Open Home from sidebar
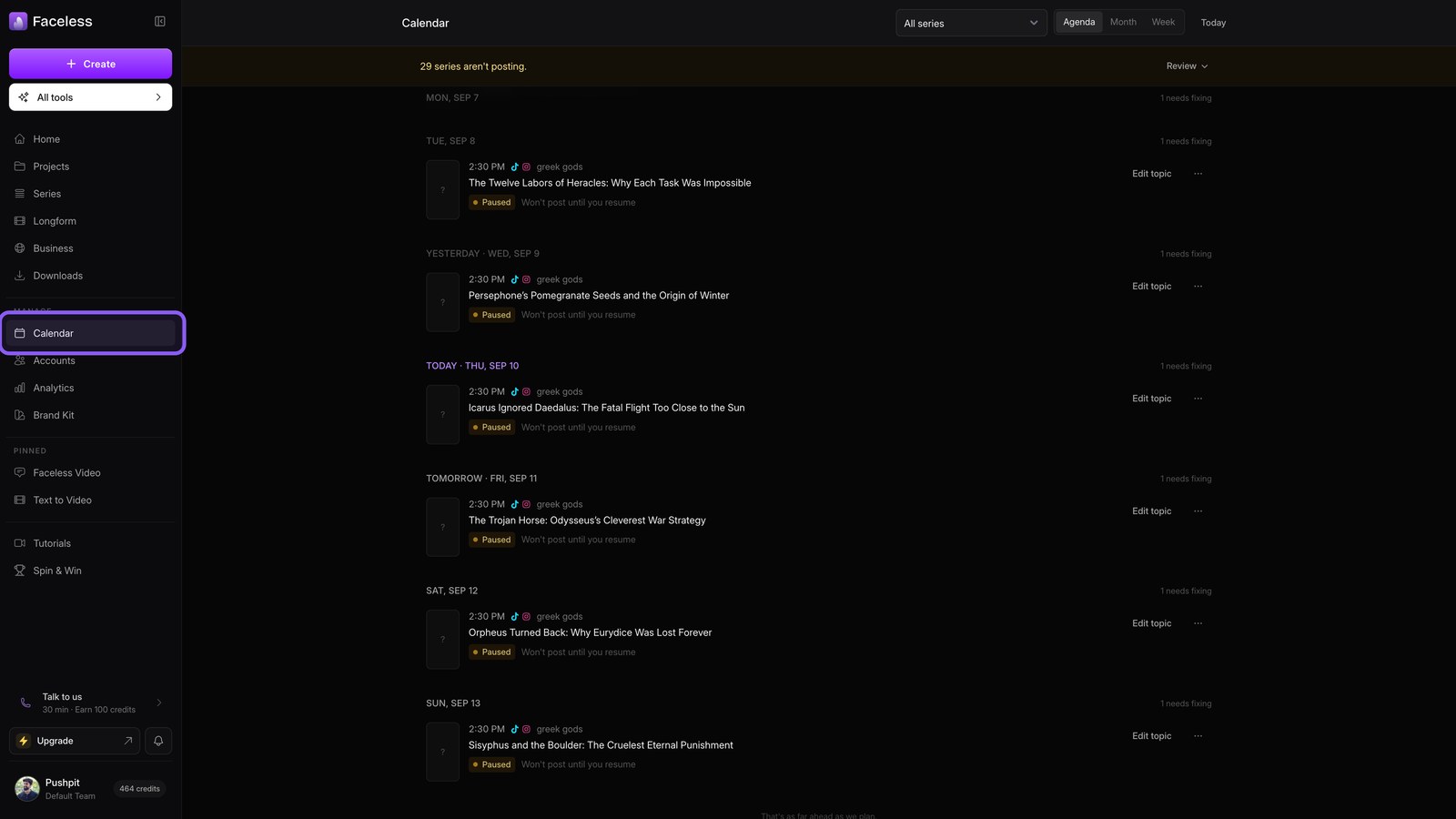Screen dimensions: 1456x819 point(90,139)
